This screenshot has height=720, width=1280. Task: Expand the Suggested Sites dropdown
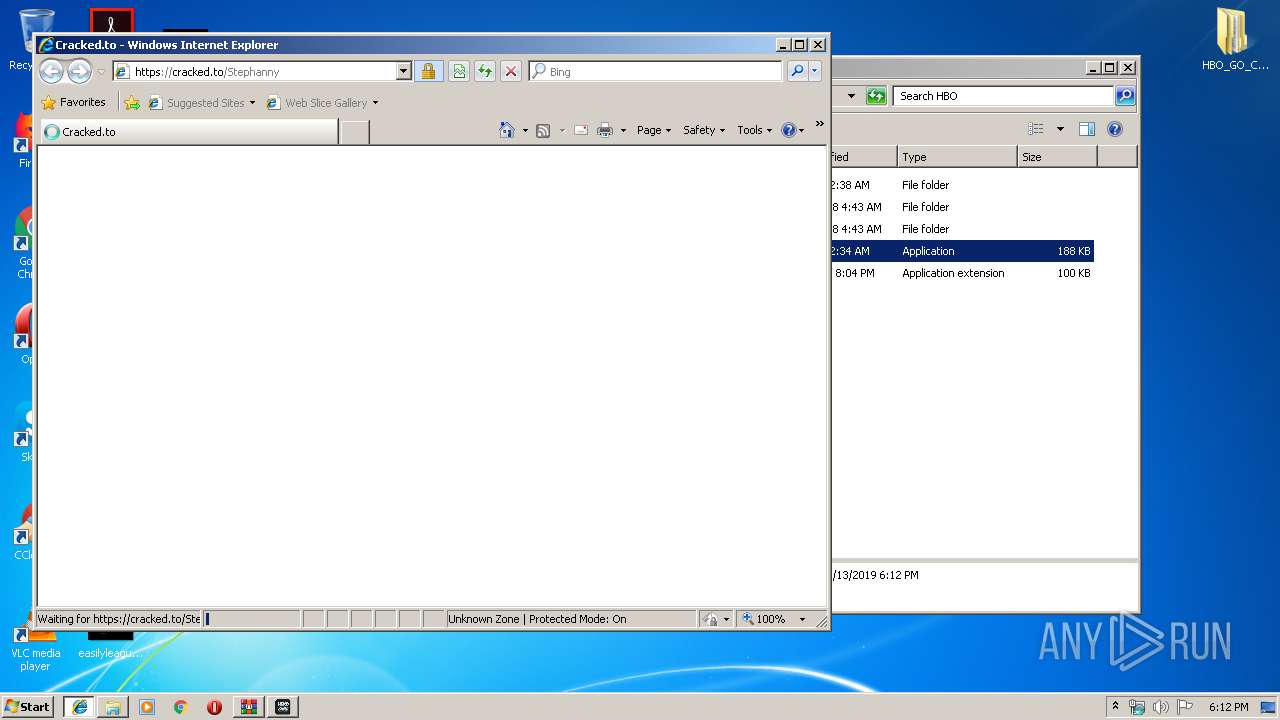(252, 103)
